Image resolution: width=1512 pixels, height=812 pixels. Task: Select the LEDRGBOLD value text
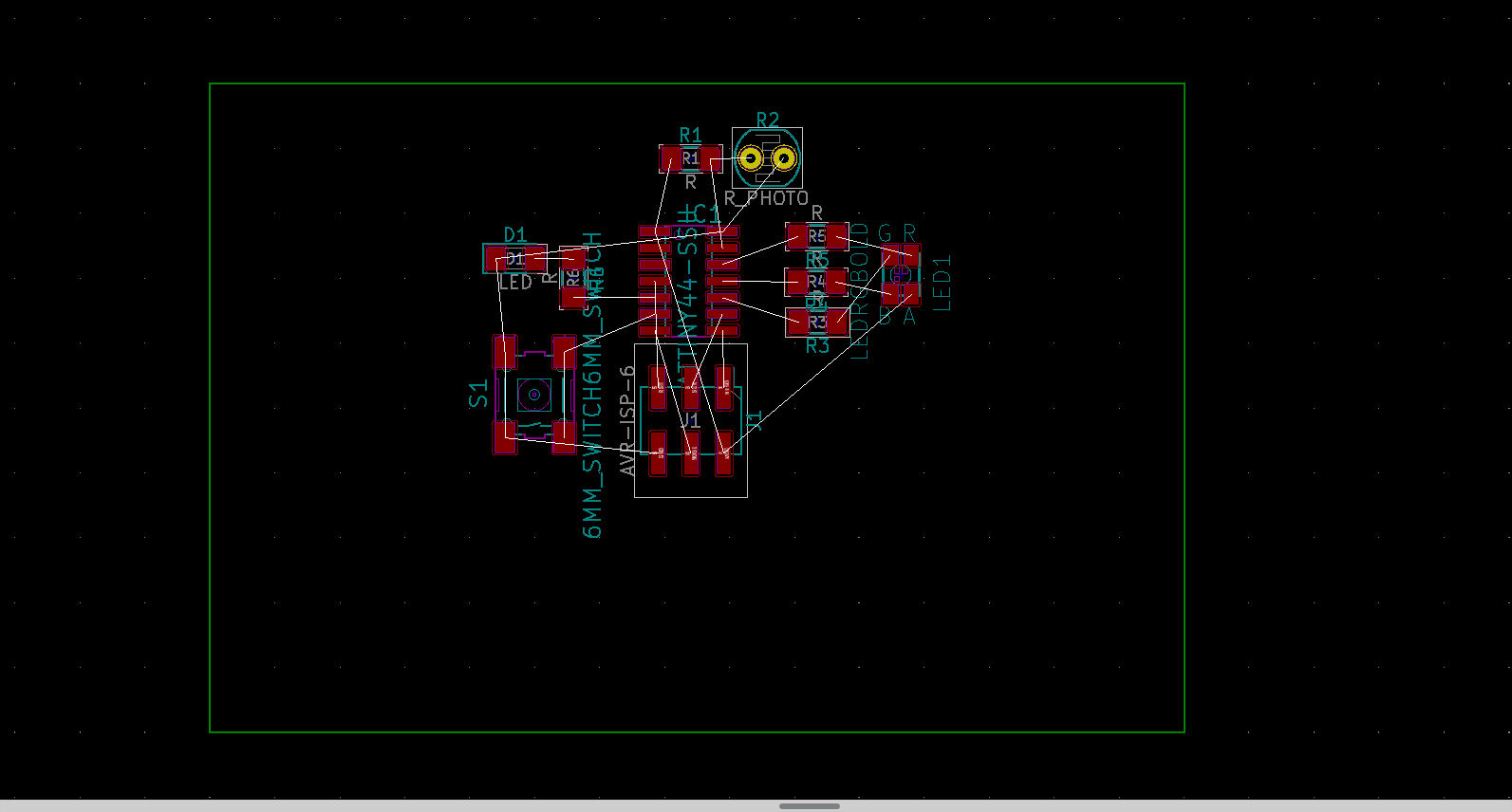tap(859, 290)
